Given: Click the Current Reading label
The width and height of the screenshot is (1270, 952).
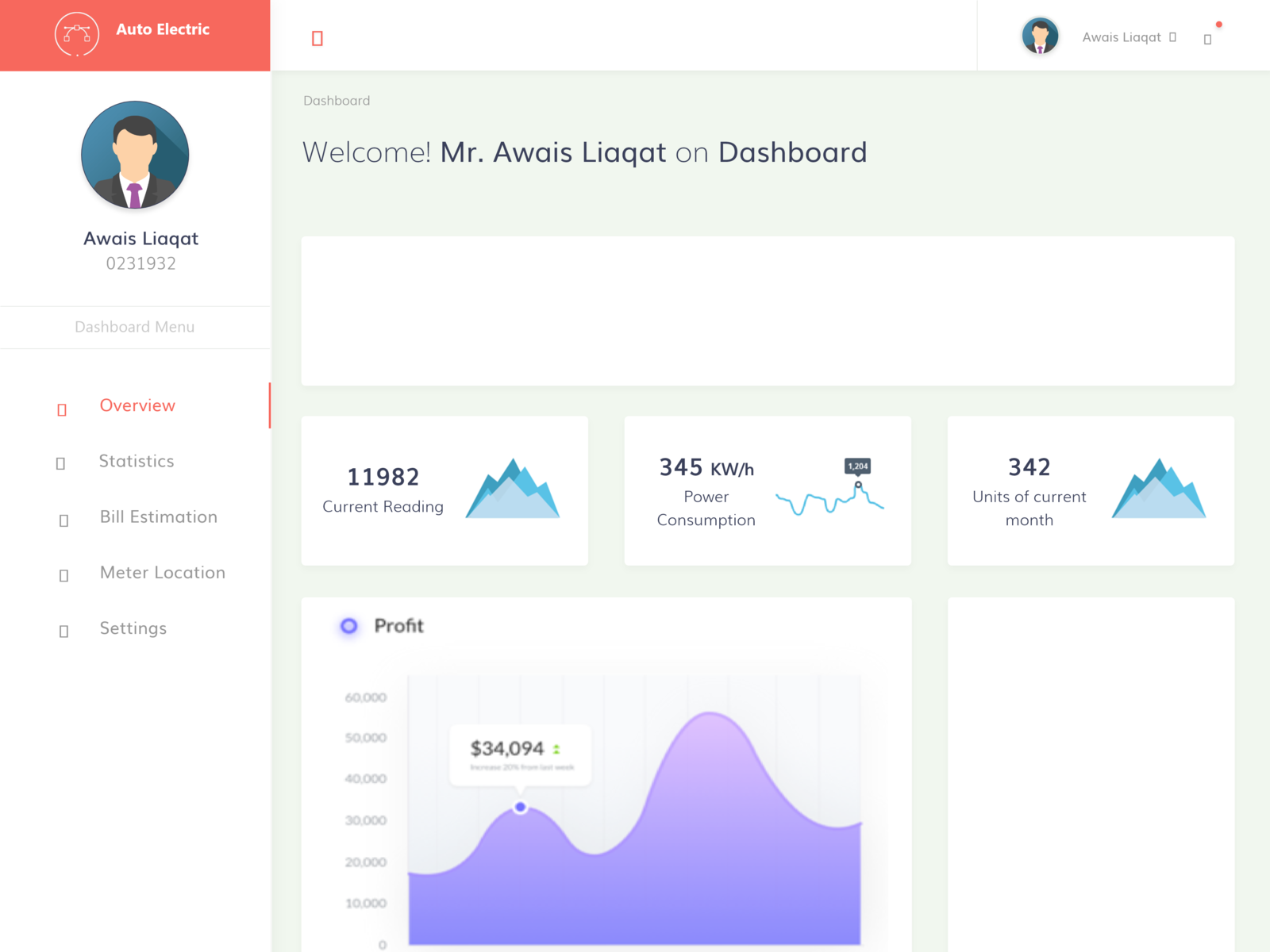Looking at the screenshot, I should click(x=383, y=506).
